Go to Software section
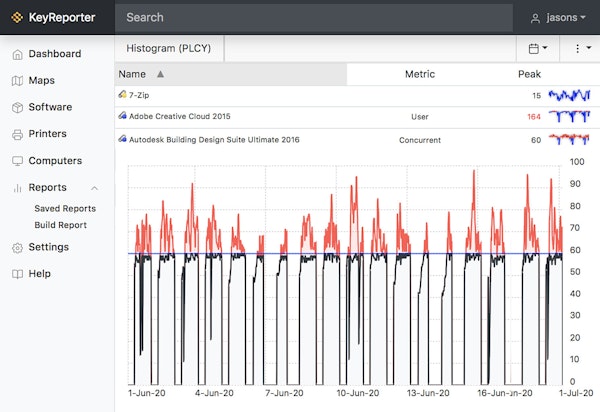 50,107
